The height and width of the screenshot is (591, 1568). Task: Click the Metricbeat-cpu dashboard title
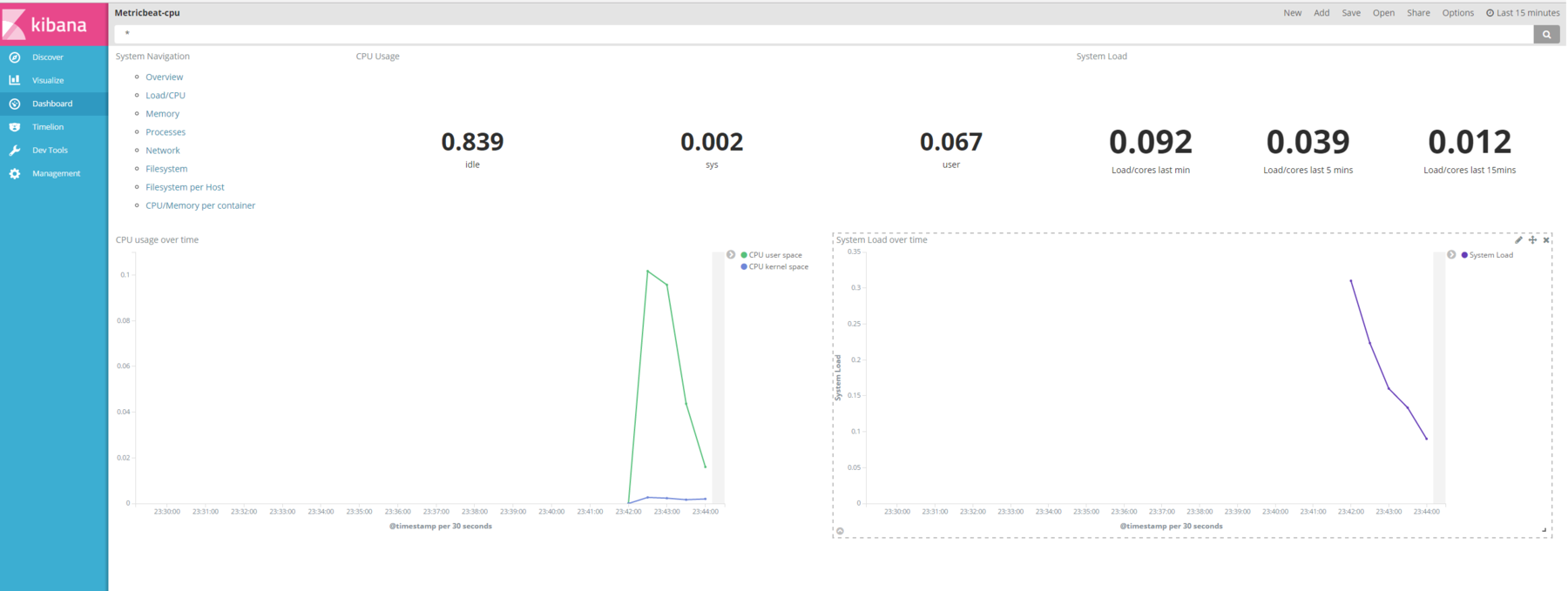click(147, 13)
